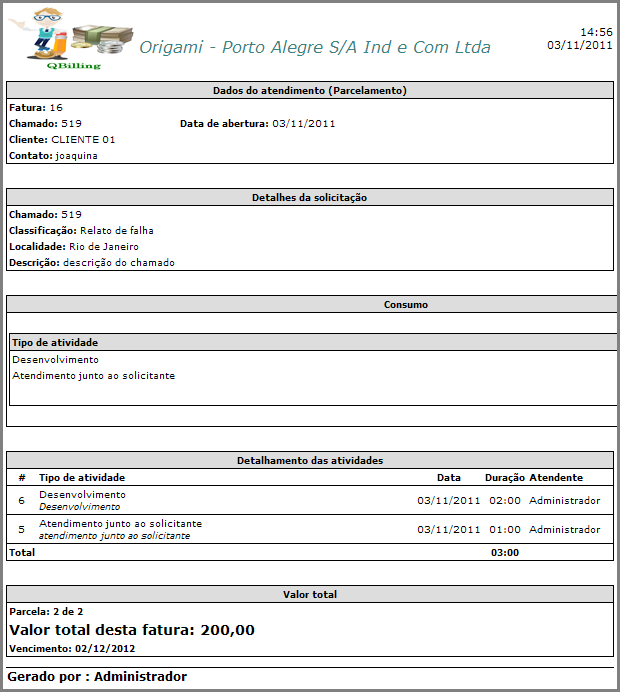Click the Detalhes da solicitação header
Viewport: 620px width, 692px height.
pos(309,198)
